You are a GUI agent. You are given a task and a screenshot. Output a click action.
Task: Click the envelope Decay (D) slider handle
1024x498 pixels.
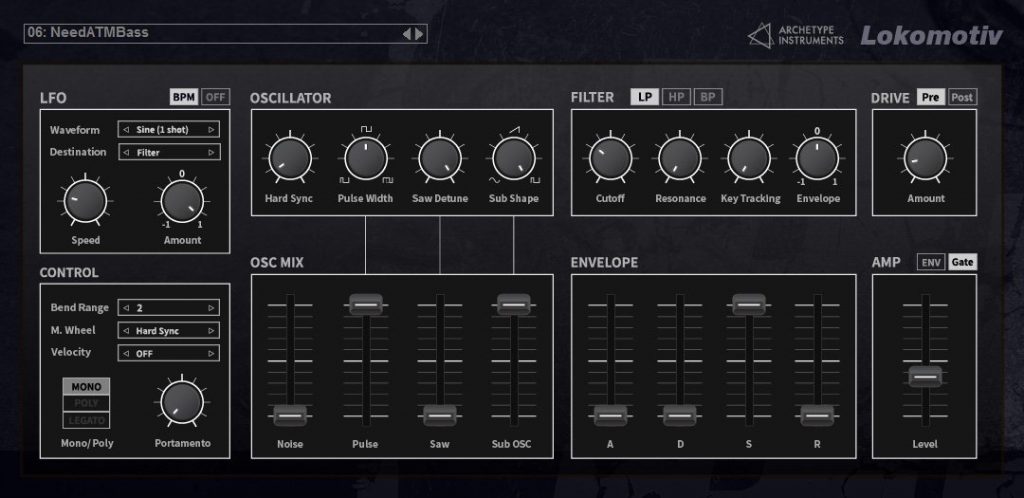(x=680, y=415)
